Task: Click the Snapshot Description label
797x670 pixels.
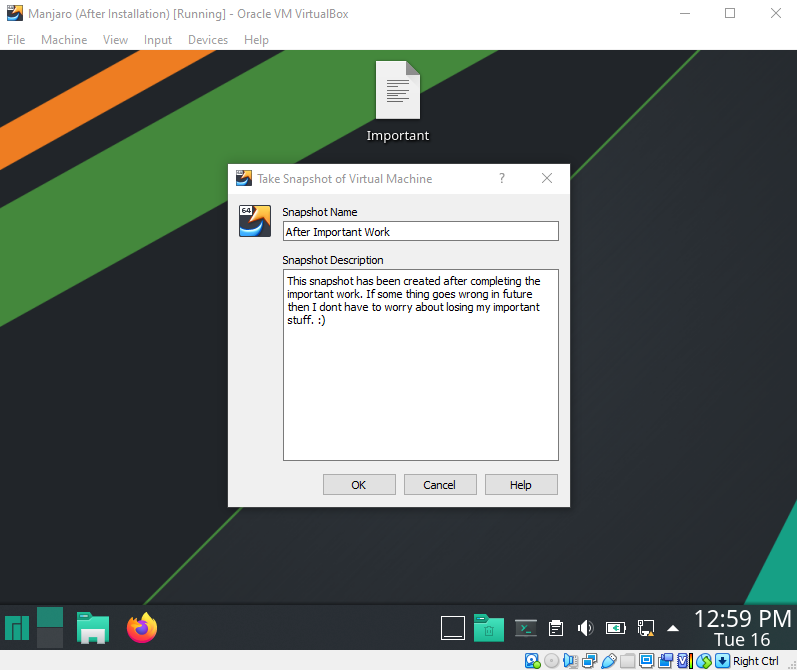Action: click(333, 260)
